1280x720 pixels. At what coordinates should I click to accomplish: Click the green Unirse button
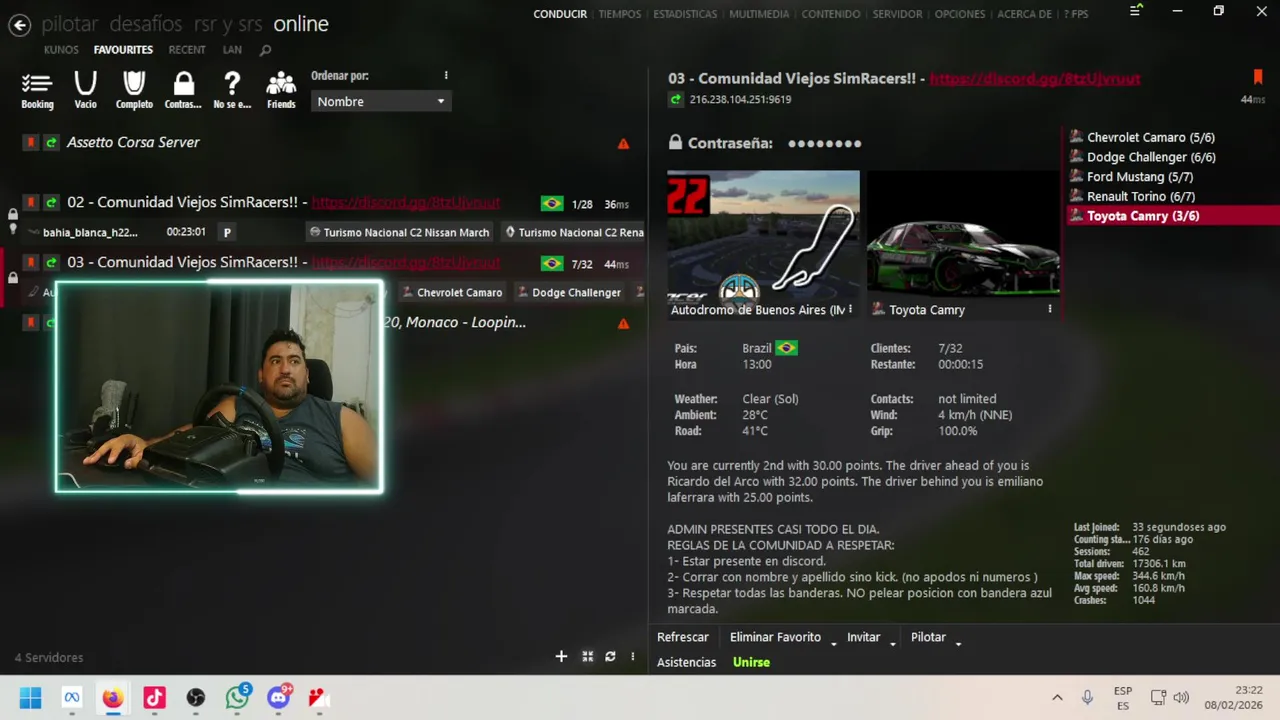751,662
